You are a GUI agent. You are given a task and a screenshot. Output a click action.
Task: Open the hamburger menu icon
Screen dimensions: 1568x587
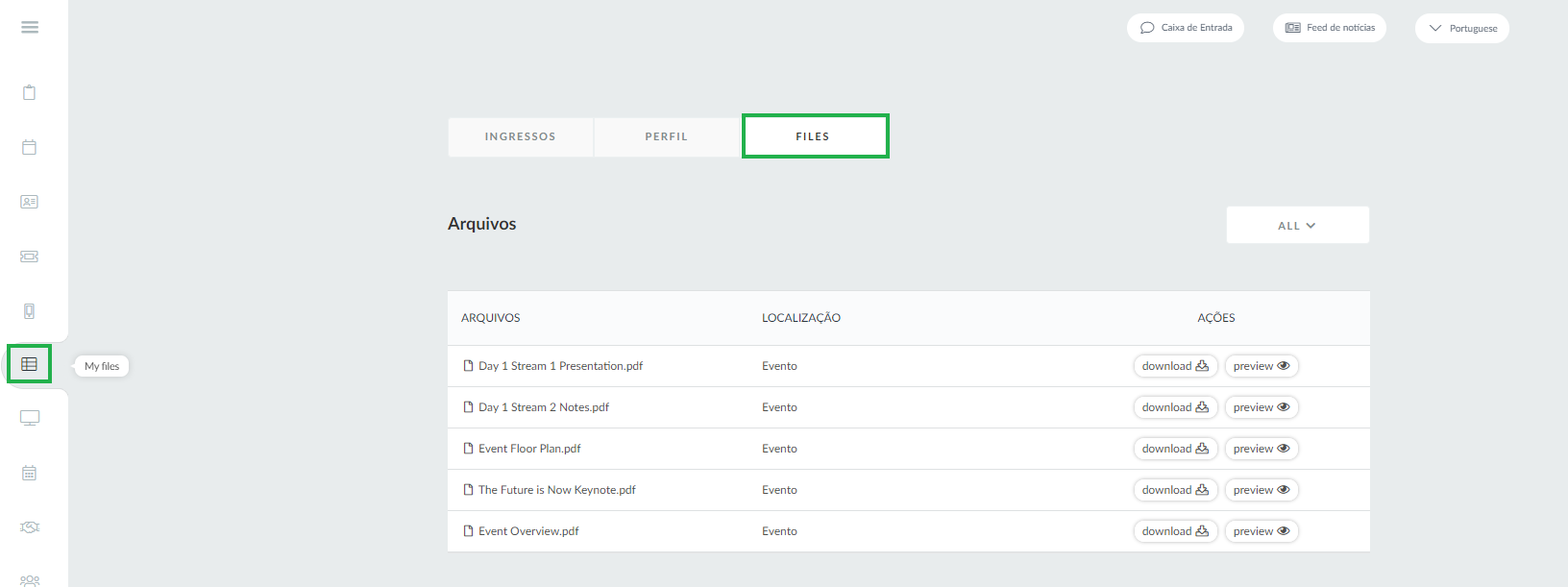pos(30,28)
